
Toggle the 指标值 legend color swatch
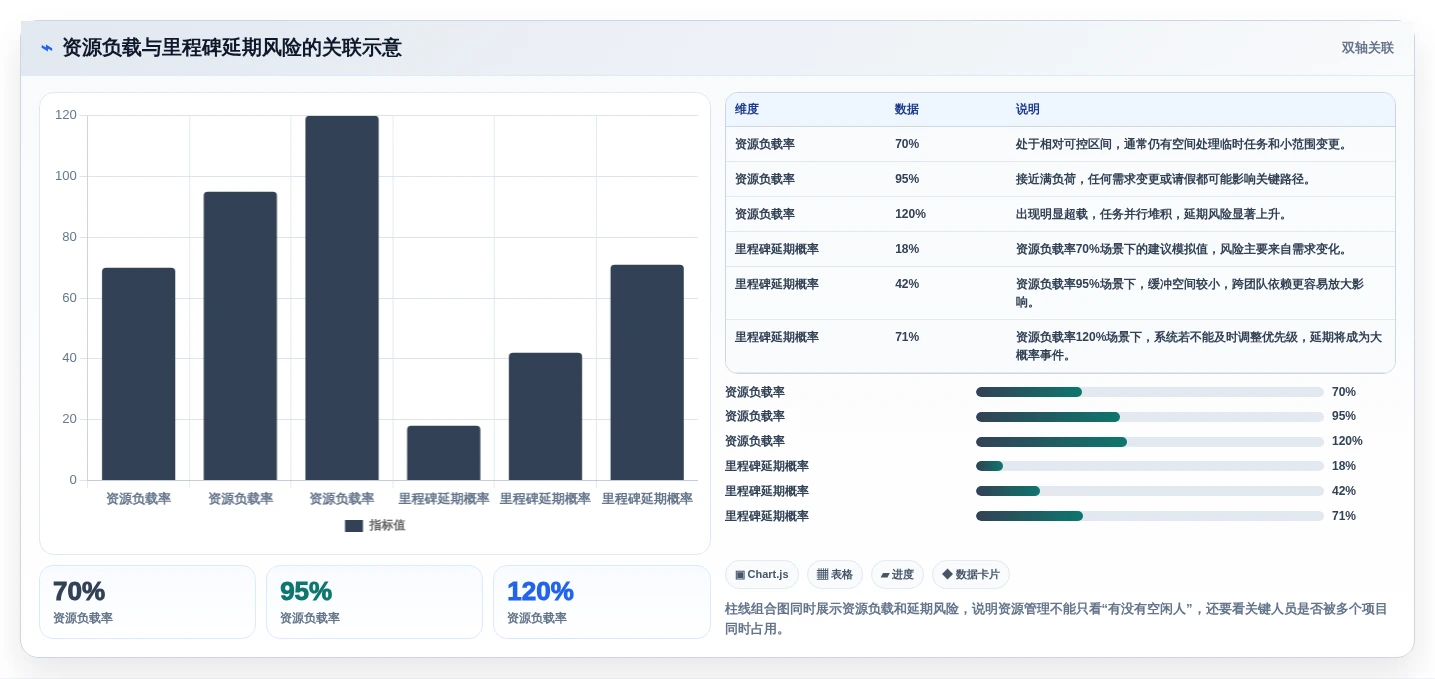[x=354, y=525]
